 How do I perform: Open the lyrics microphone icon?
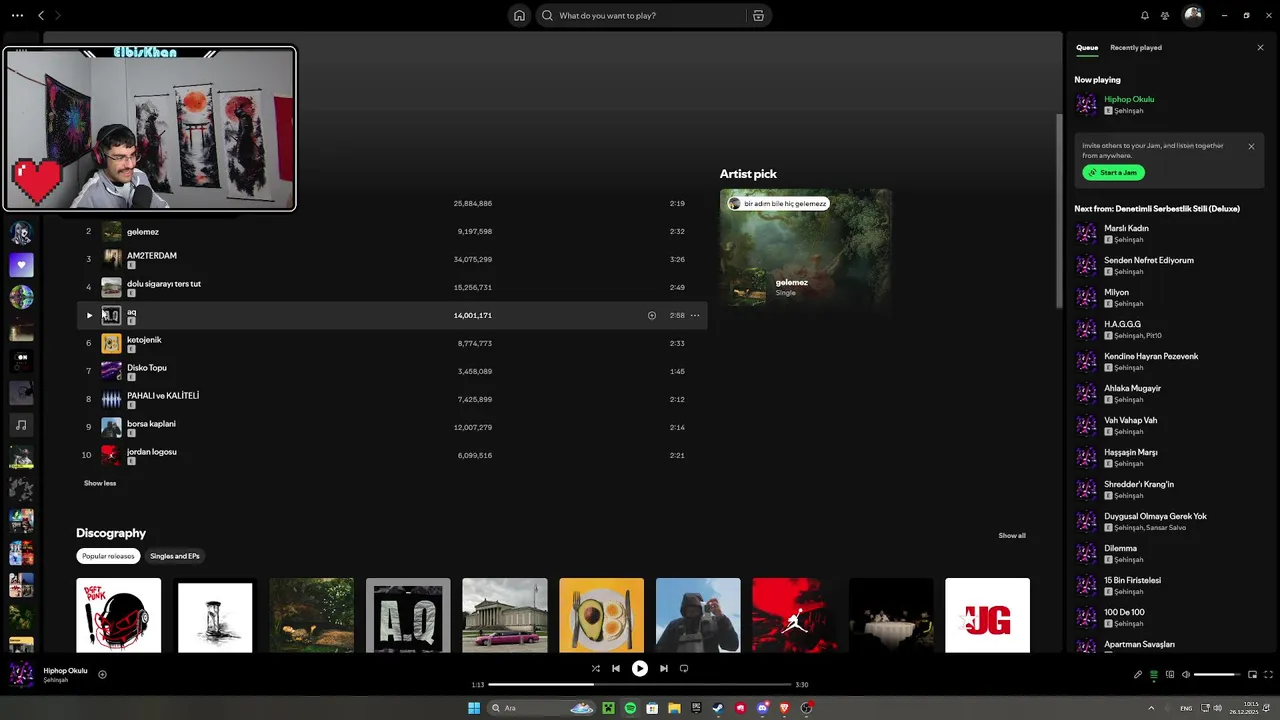tap(1138, 674)
